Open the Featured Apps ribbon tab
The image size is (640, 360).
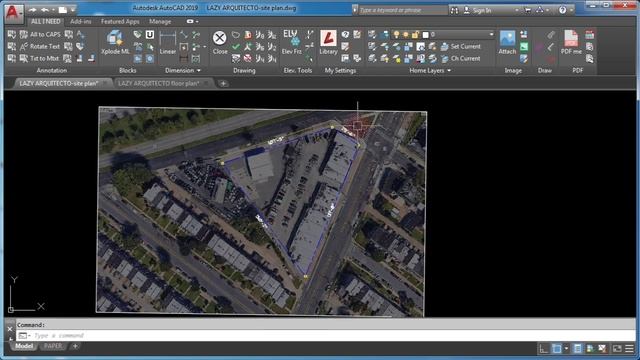[120, 21]
